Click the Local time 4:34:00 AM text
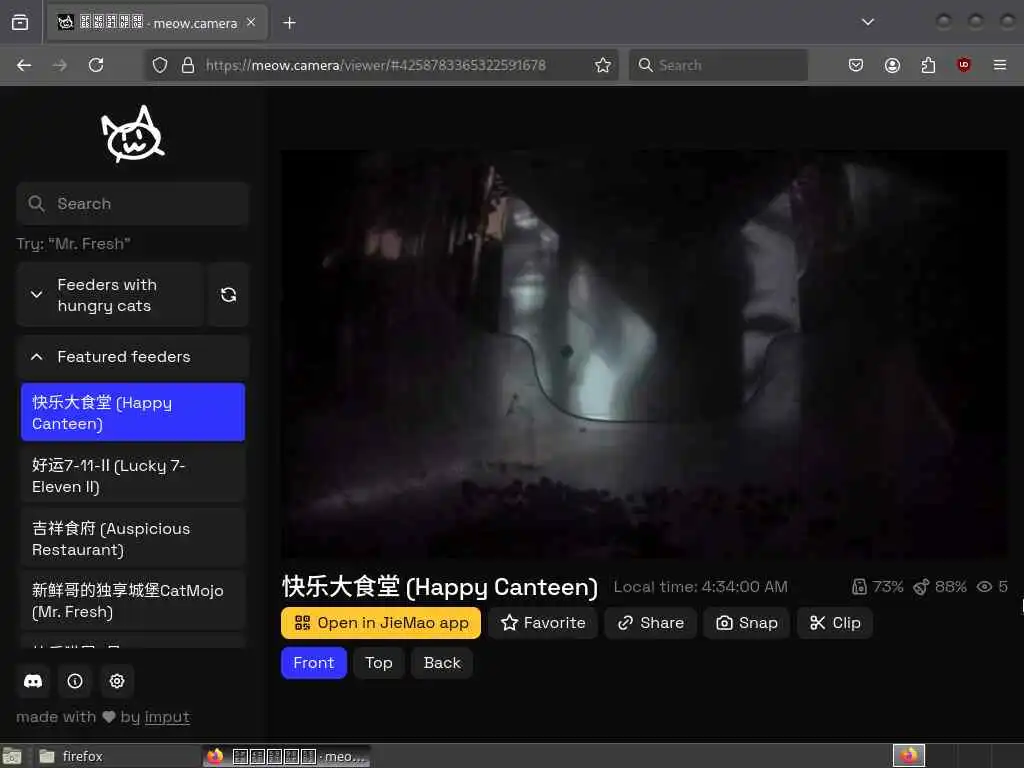This screenshot has height=768, width=1024. tap(701, 587)
